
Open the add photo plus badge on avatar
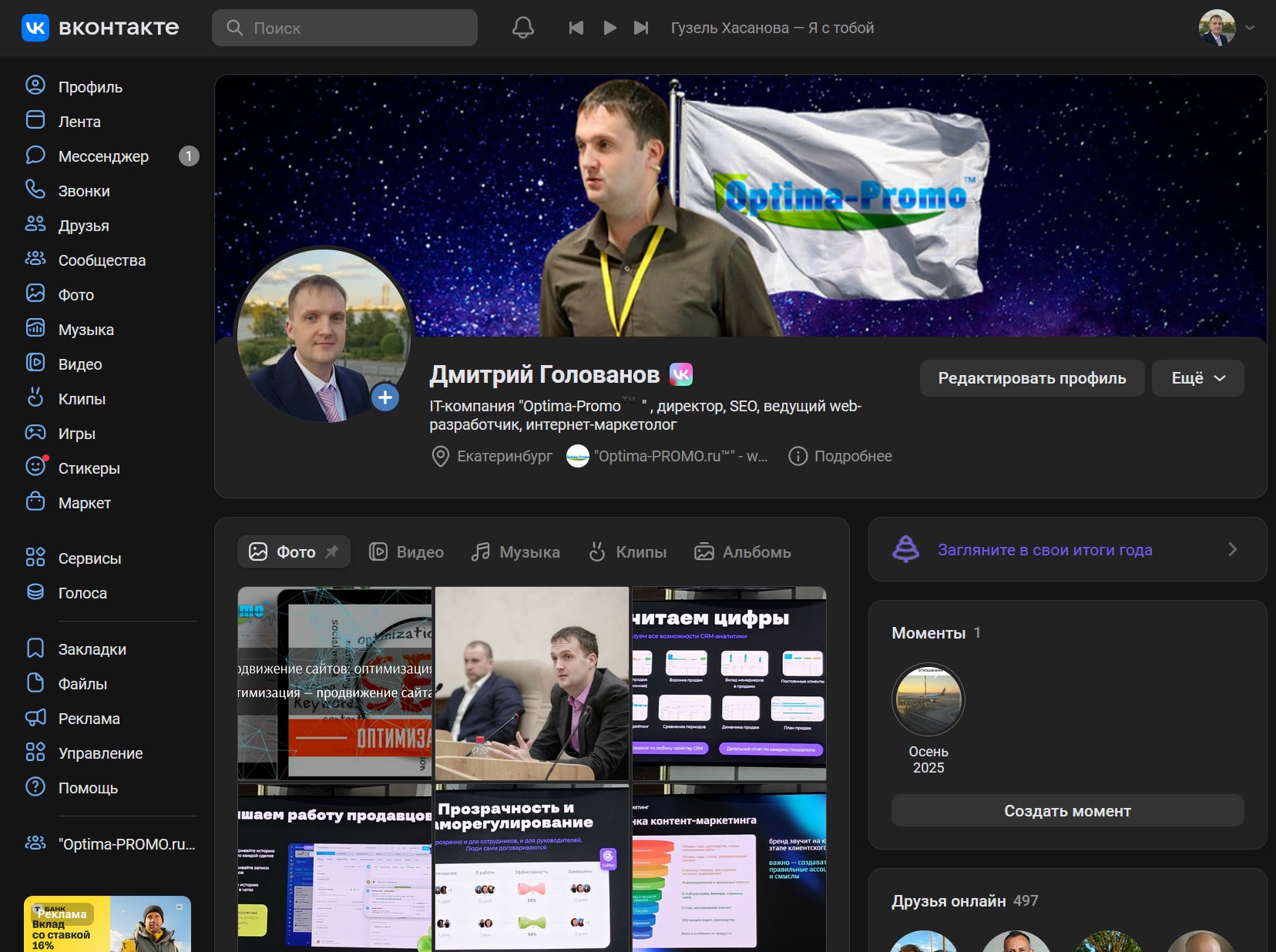(386, 397)
